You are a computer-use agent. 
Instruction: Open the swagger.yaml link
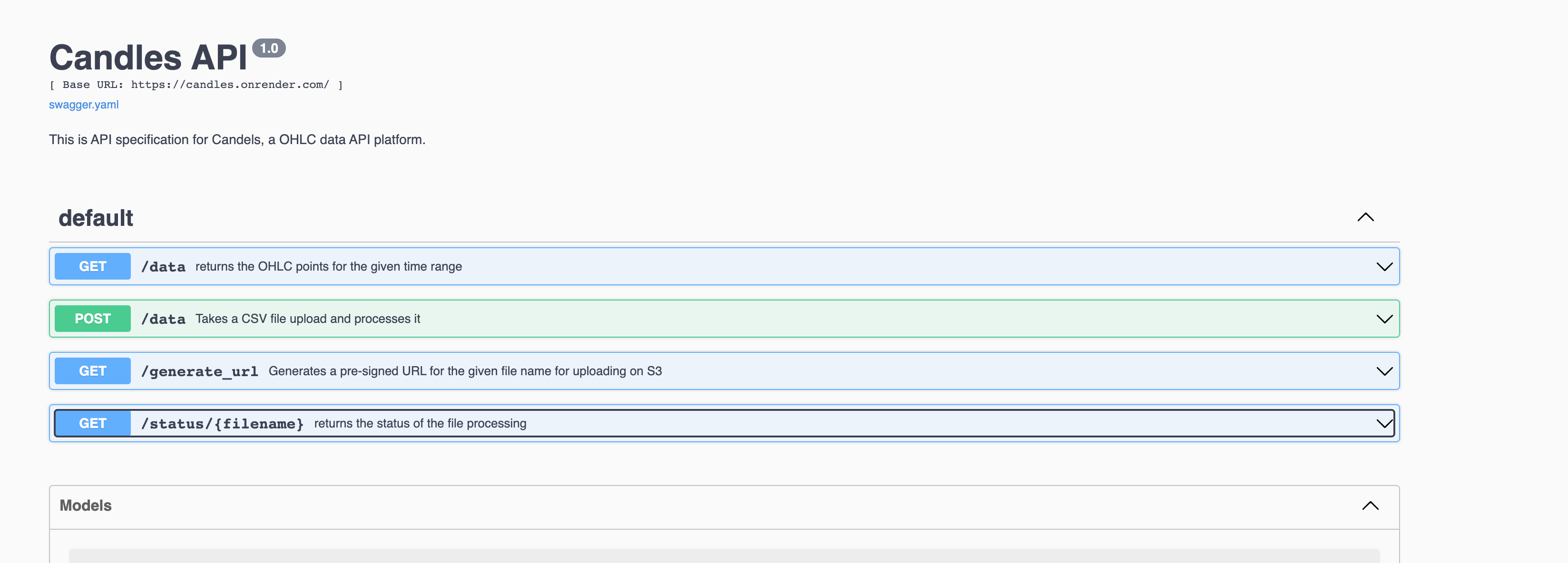click(84, 105)
